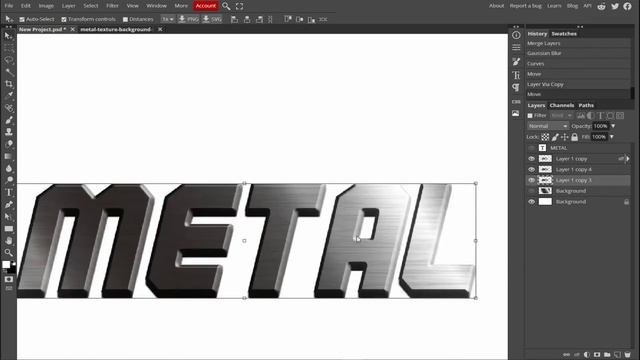Switch to the Channels tab
This screenshot has height=360, width=640.
point(562,105)
